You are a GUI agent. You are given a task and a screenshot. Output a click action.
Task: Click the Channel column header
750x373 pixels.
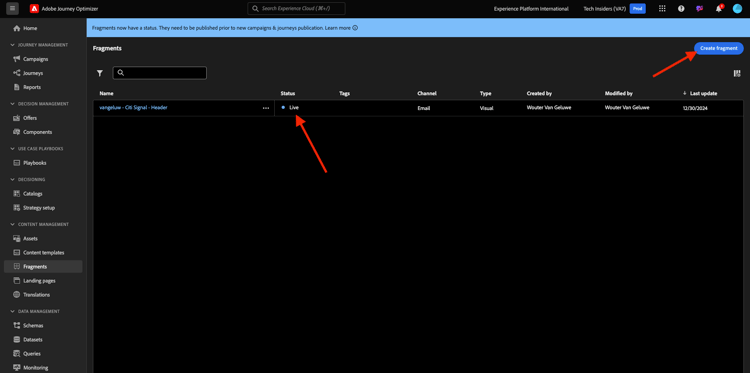click(x=427, y=94)
